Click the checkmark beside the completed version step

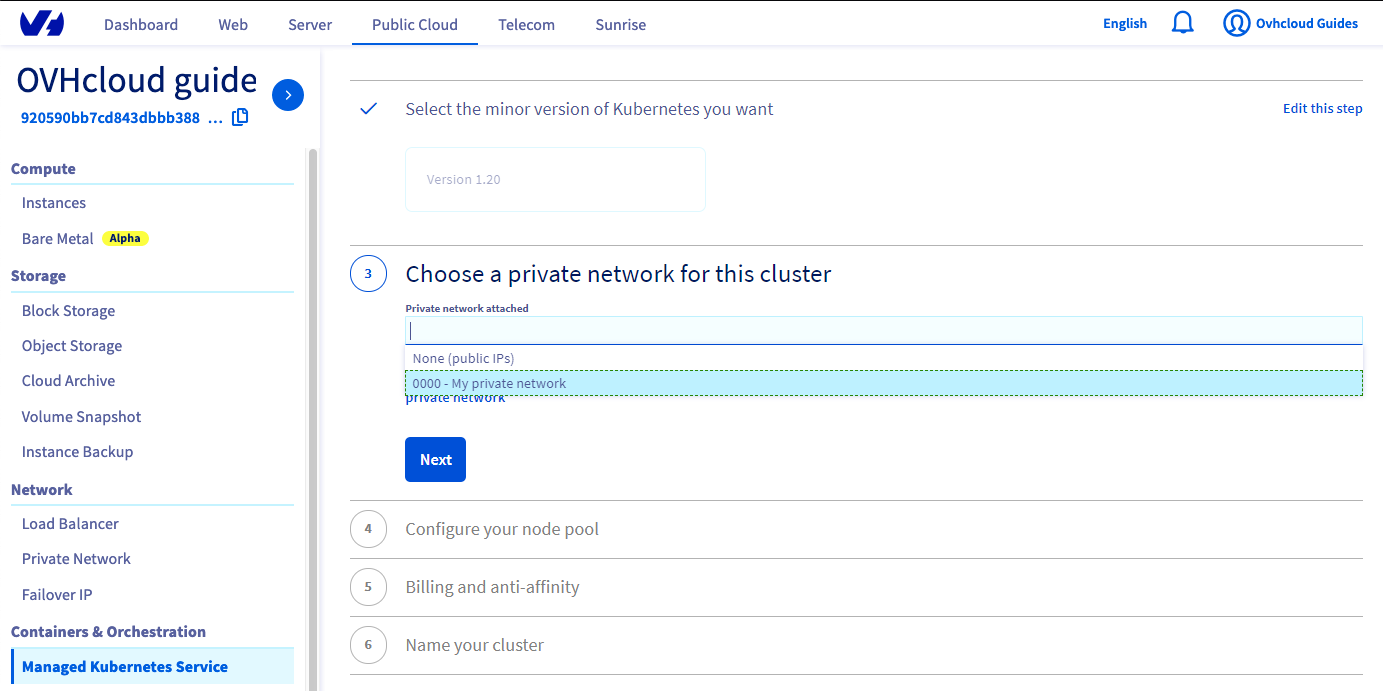(x=368, y=108)
